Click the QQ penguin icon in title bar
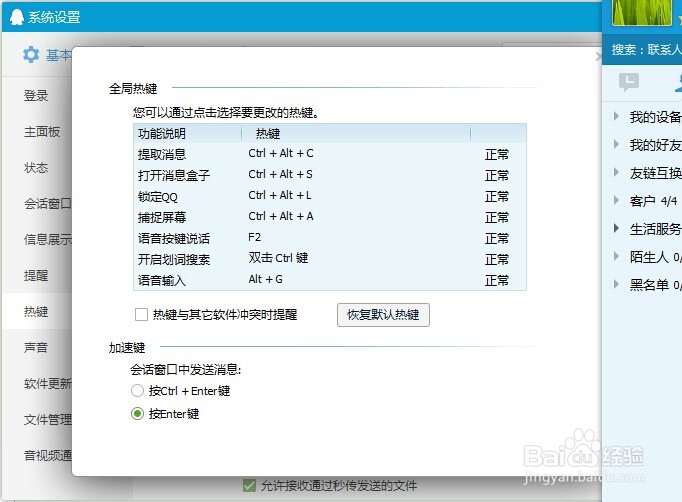The width and height of the screenshot is (682, 502). tap(17, 17)
